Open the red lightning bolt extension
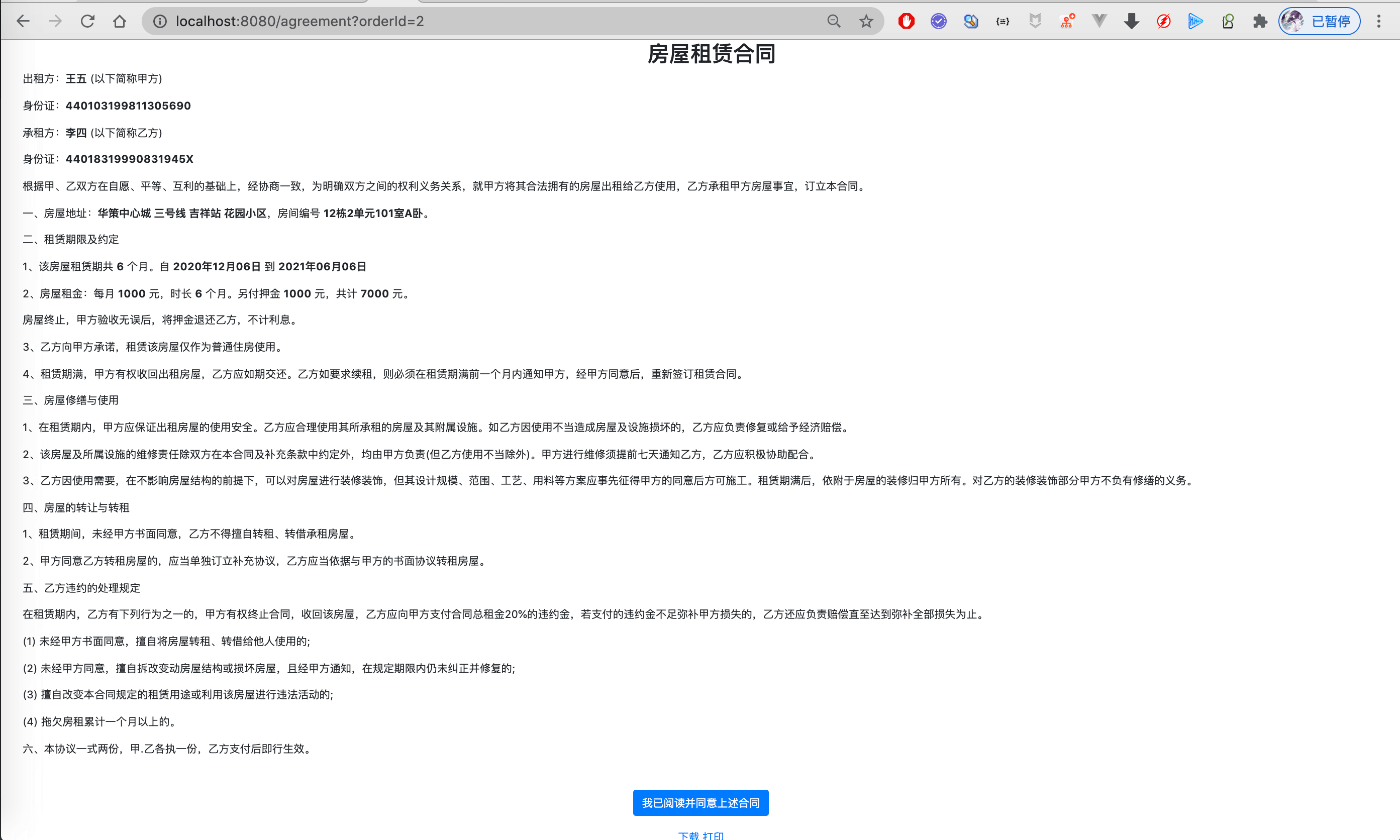Screen dimensions: 1400x840 point(1163,22)
